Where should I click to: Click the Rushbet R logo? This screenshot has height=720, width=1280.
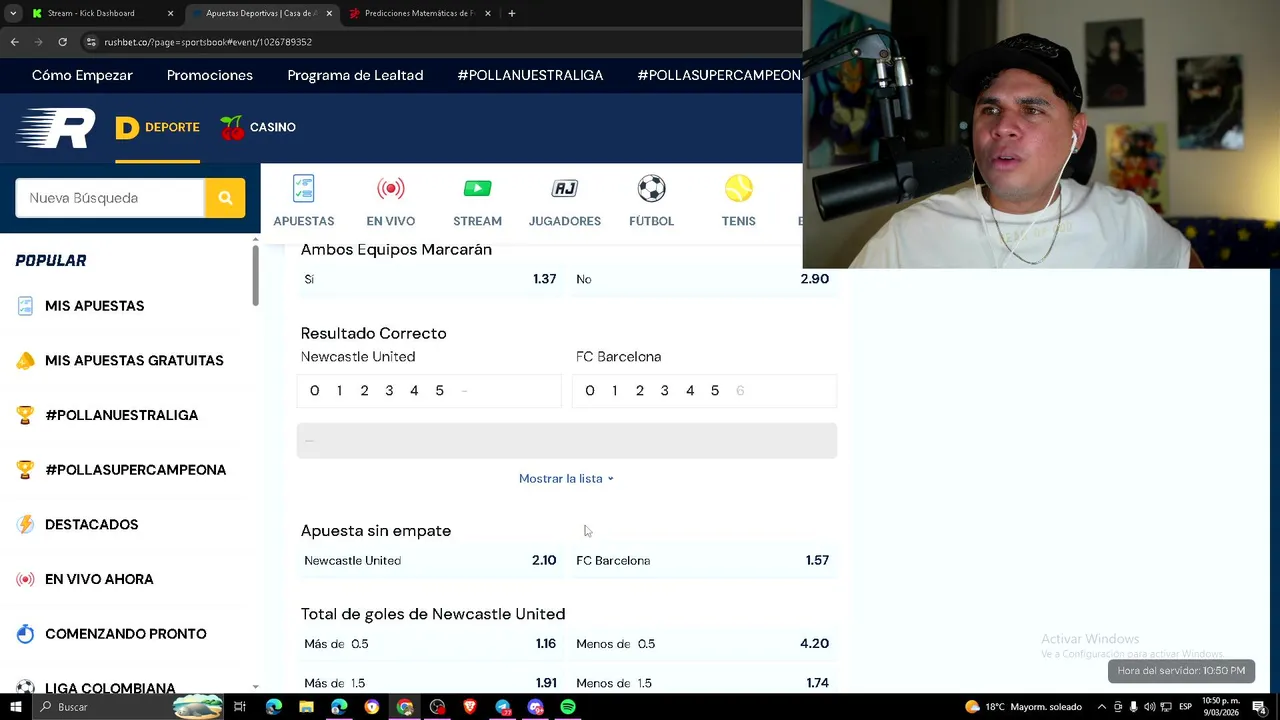[x=56, y=128]
